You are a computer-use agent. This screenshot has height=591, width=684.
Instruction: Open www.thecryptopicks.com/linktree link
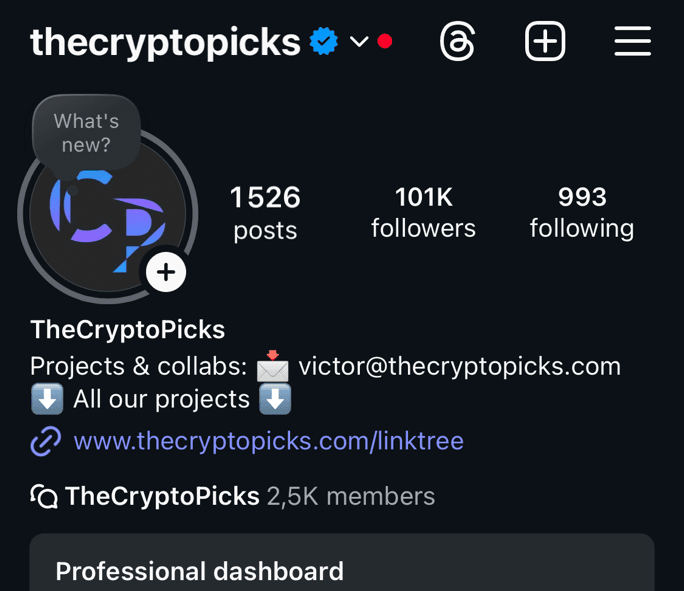point(268,441)
